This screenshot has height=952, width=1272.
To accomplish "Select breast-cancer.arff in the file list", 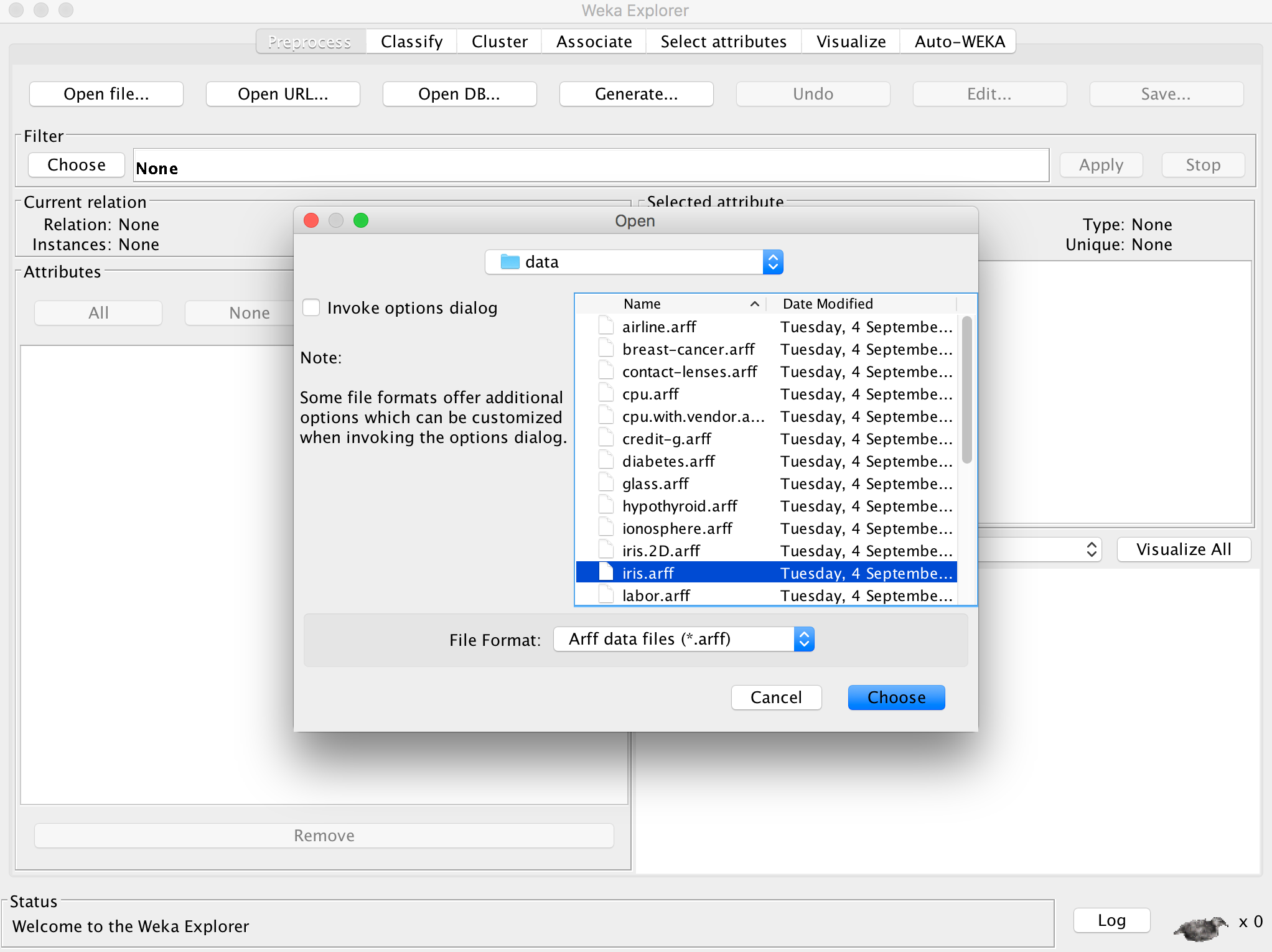I will click(688, 349).
